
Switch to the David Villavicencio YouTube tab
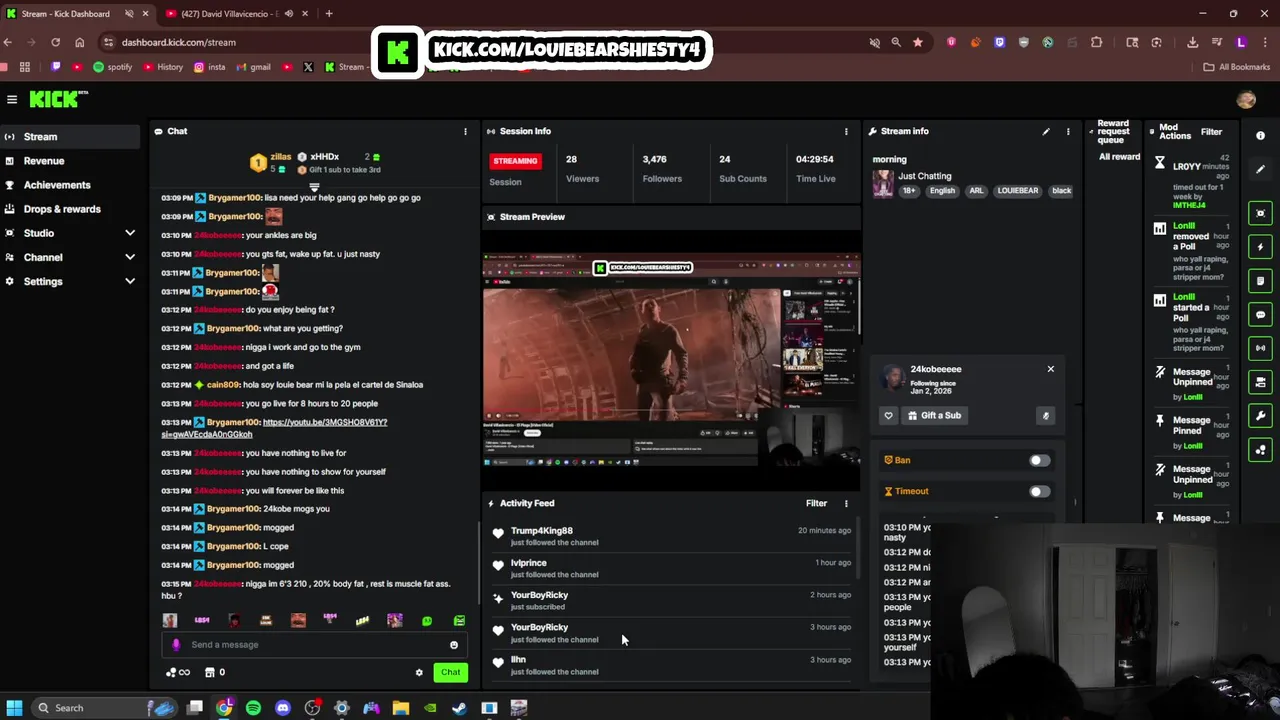(234, 14)
